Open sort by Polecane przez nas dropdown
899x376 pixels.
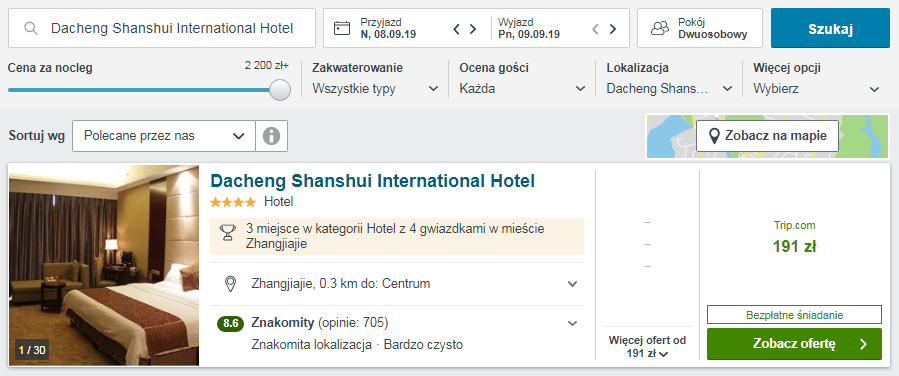pyautogui.click(x=164, y=136)
